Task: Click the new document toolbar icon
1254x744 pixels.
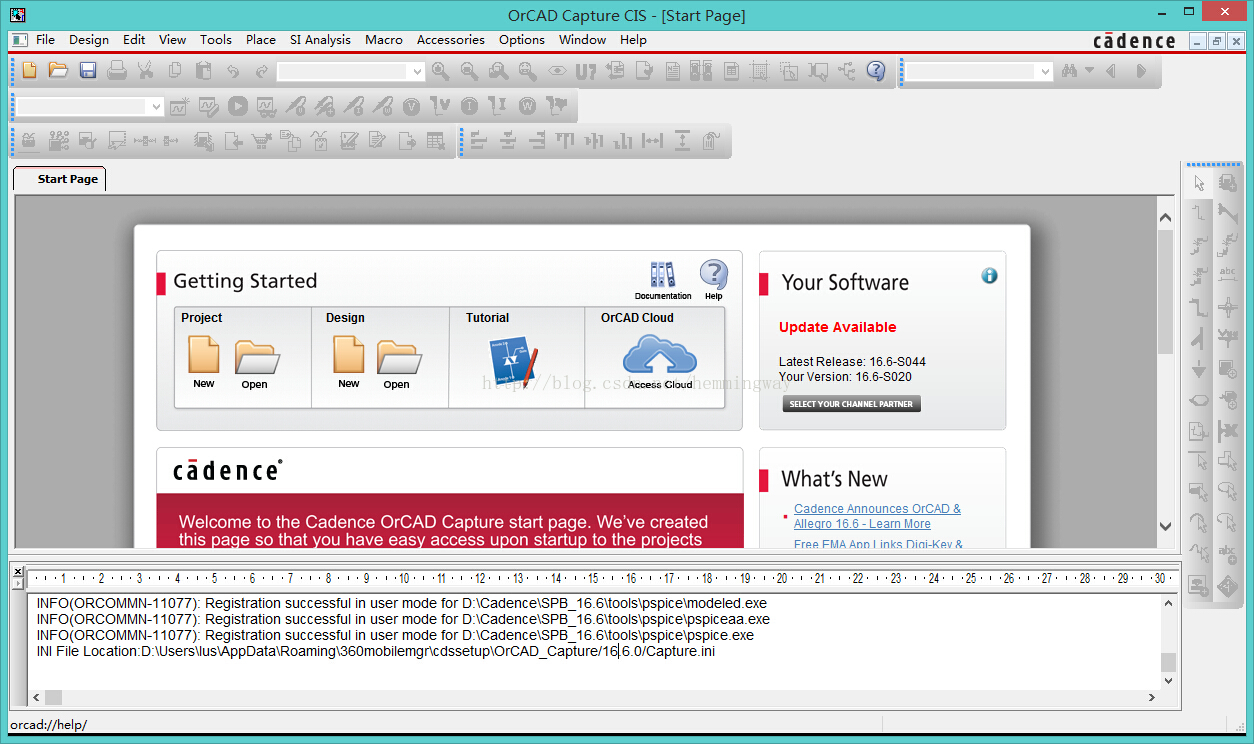Action: click(x=29, y=71)
